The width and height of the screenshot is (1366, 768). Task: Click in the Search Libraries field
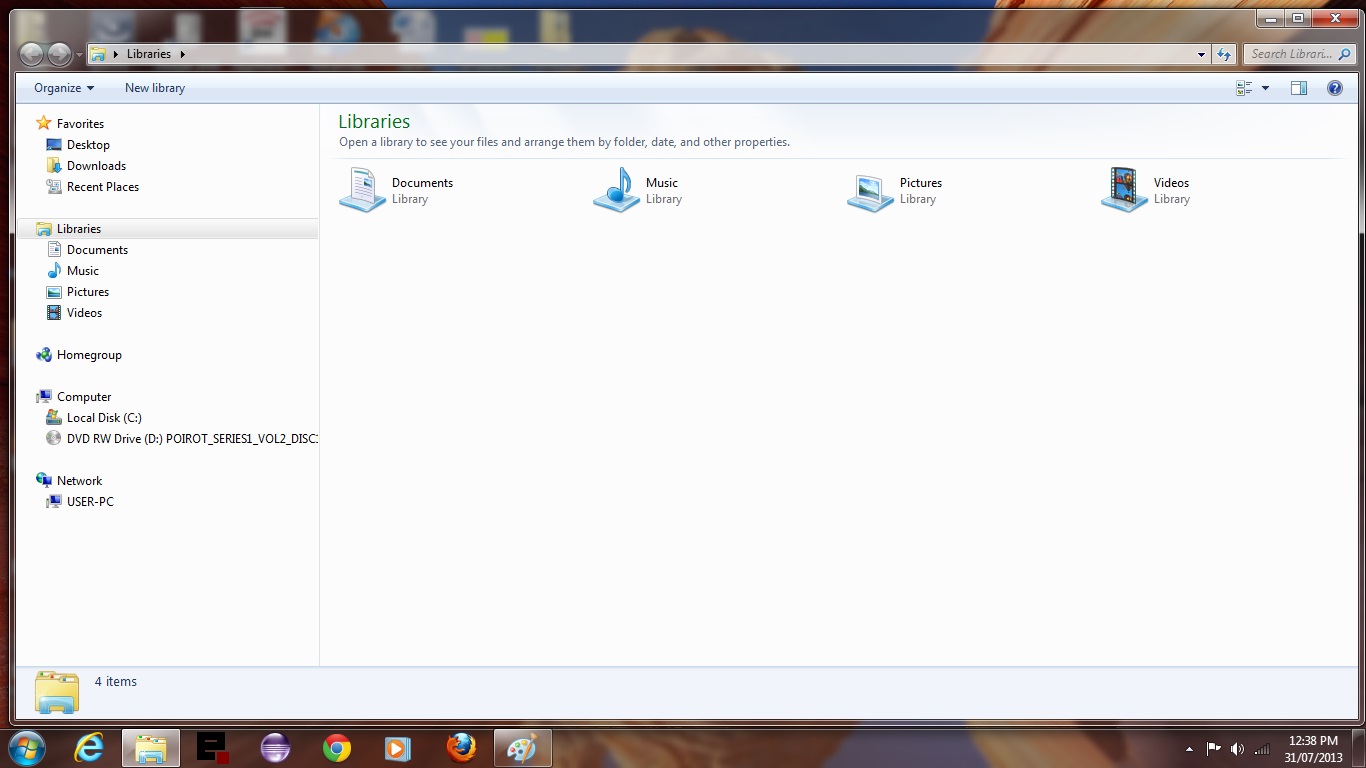(1290, 54)
